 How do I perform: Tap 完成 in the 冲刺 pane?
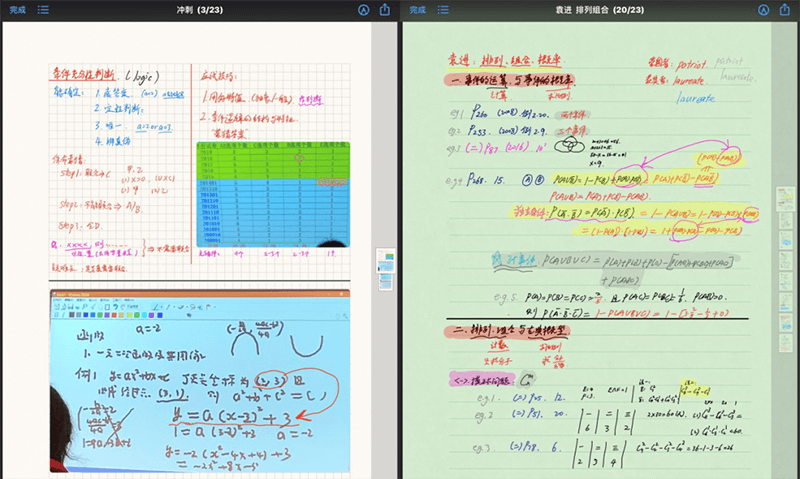17,10
